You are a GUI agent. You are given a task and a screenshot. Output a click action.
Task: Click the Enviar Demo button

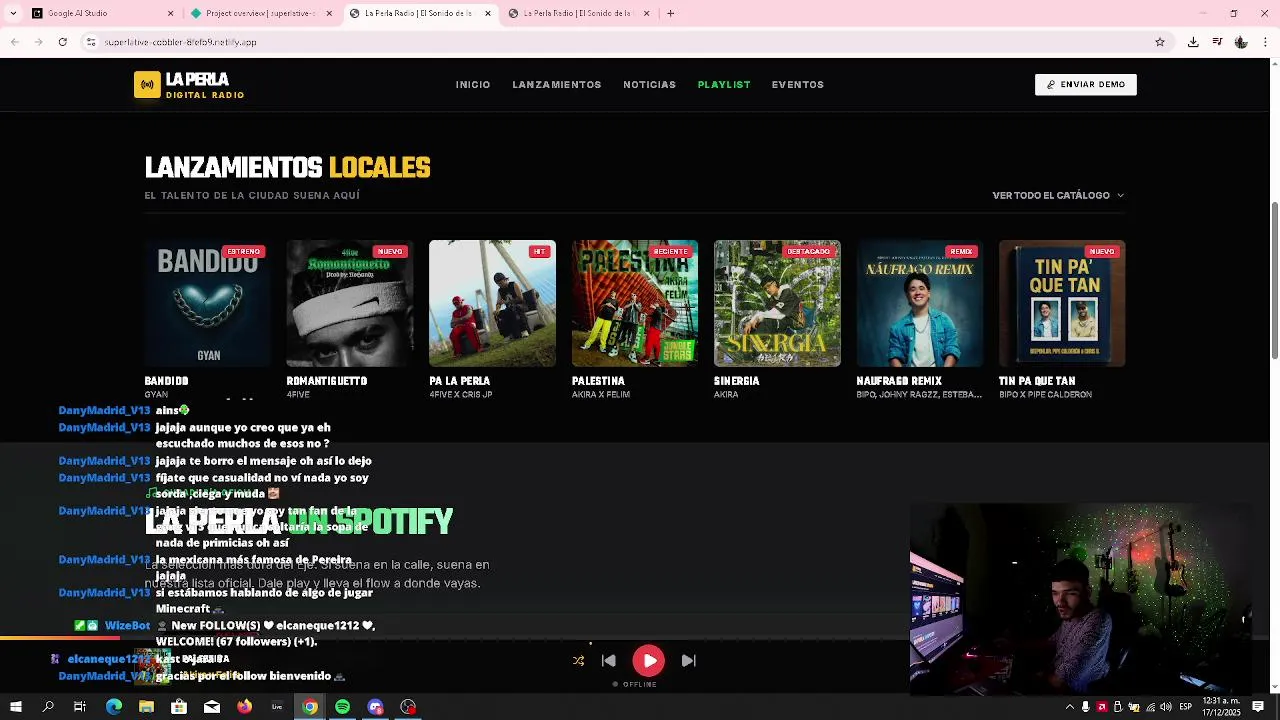click(x=1086, y=85)
